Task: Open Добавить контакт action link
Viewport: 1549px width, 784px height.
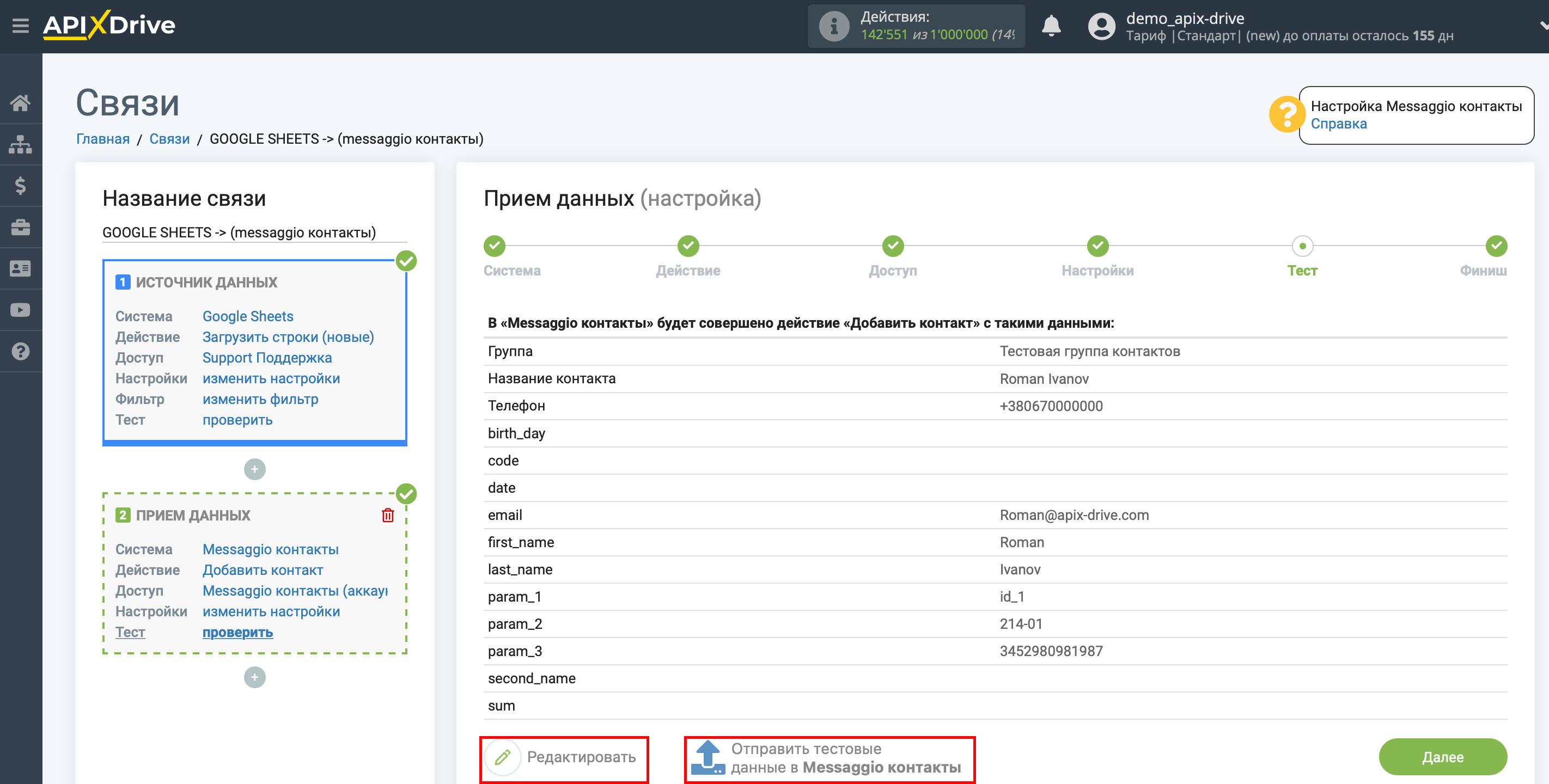Action: 263,570
